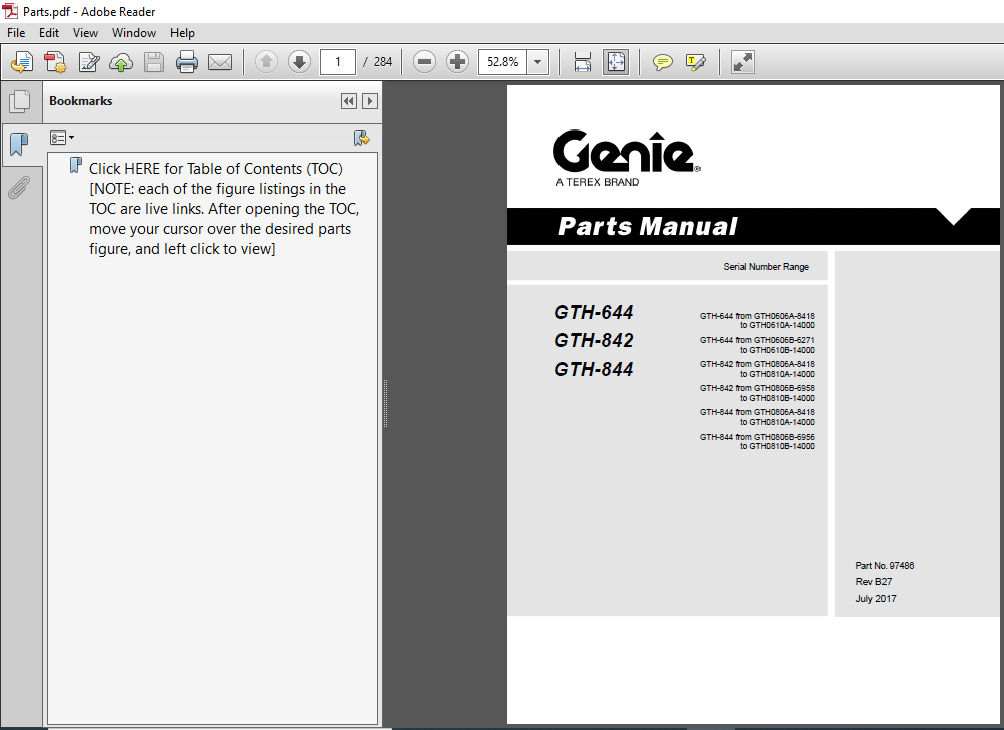The image size is (1004, 730).
Task: Open the Table of Contents bookmark
Action: pos(224,209)
